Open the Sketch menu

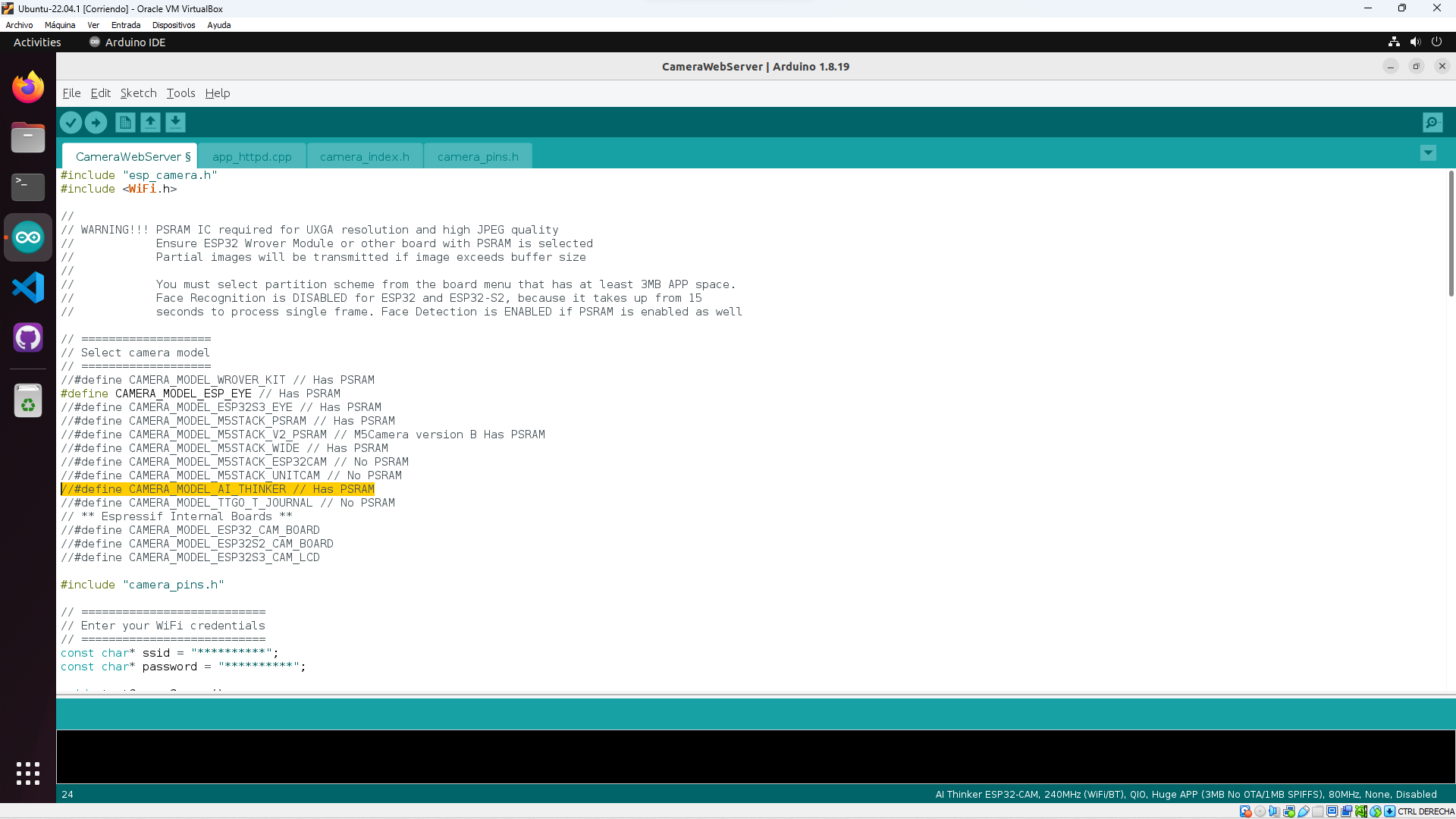[x=138, y=93]
